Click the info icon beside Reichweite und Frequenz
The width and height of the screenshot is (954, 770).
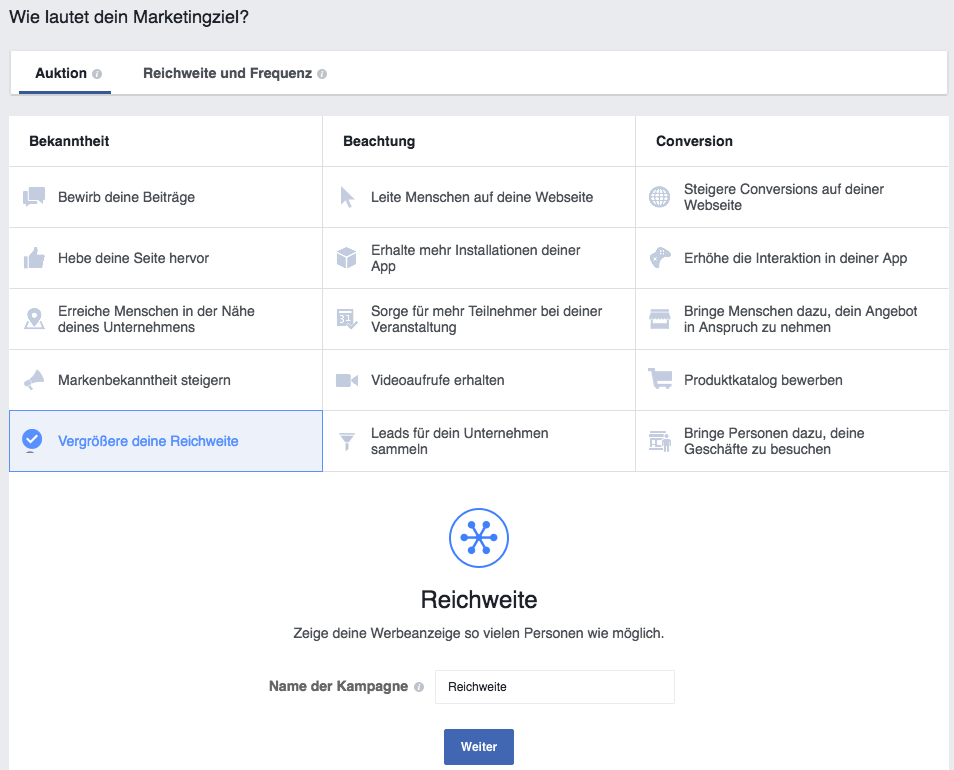pyautogui.click(x=322, y=74)
